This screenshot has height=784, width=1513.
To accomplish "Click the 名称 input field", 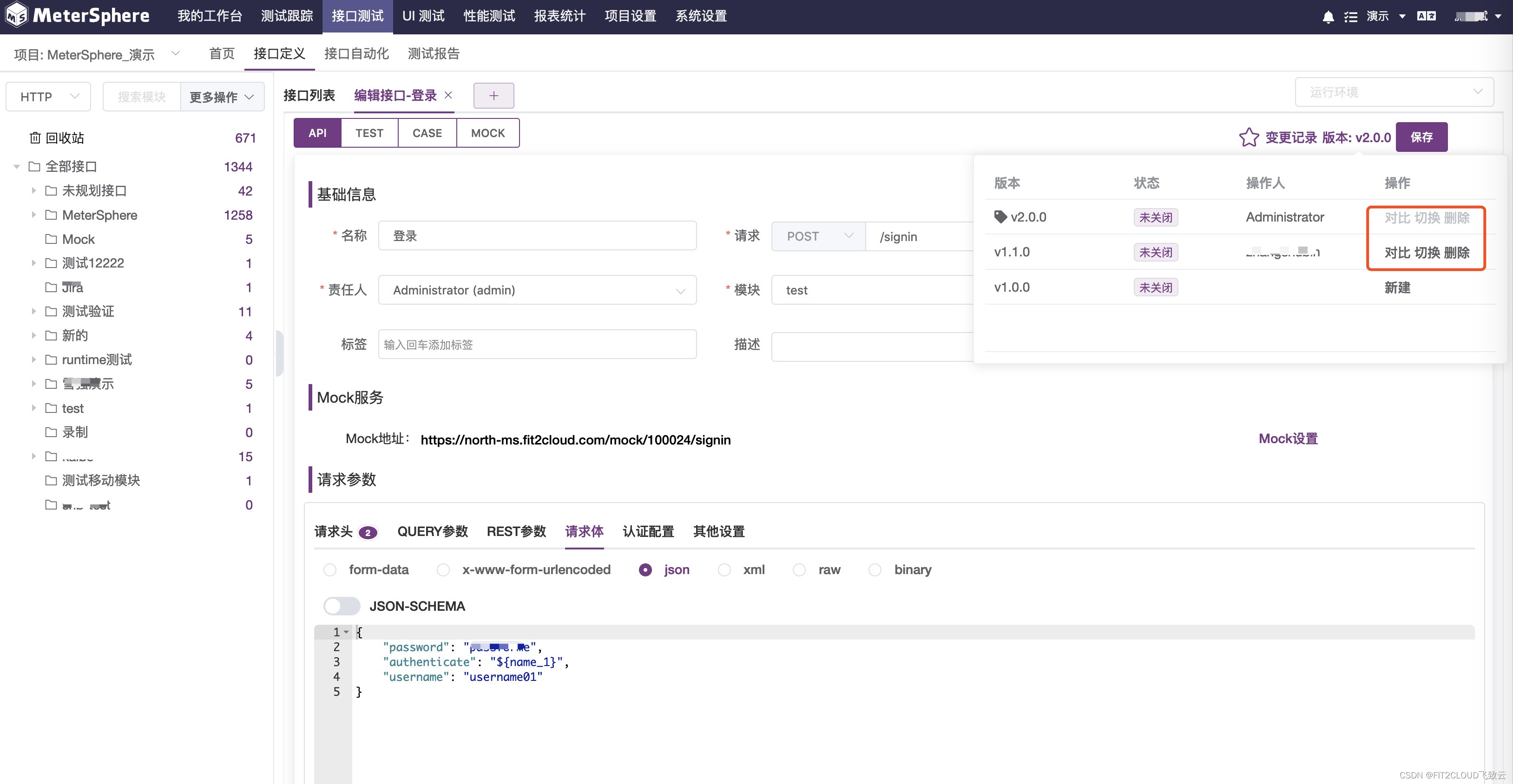I will pos(538,235).
